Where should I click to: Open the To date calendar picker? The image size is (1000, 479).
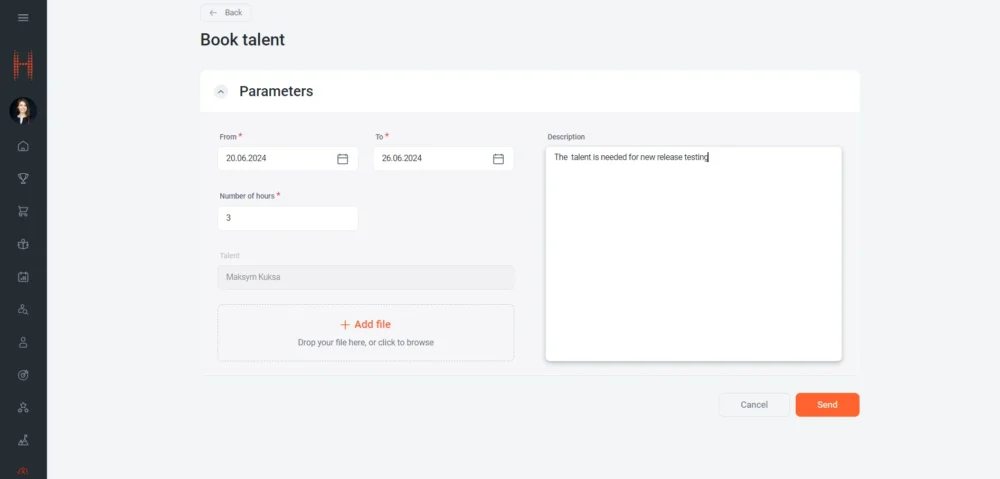click(x=498, y=158)
